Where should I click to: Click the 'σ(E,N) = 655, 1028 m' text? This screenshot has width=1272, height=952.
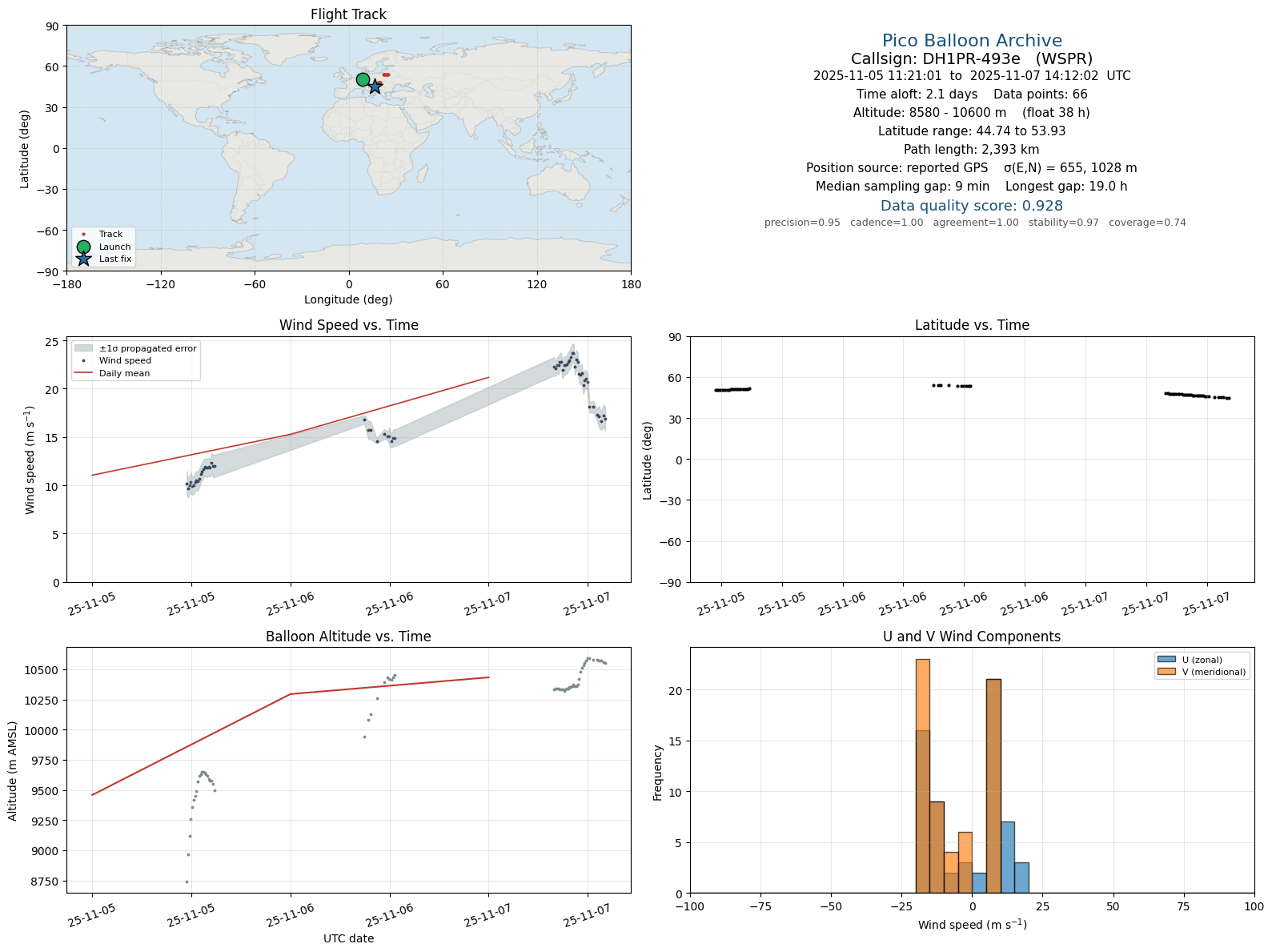(x=1070, y=168)
